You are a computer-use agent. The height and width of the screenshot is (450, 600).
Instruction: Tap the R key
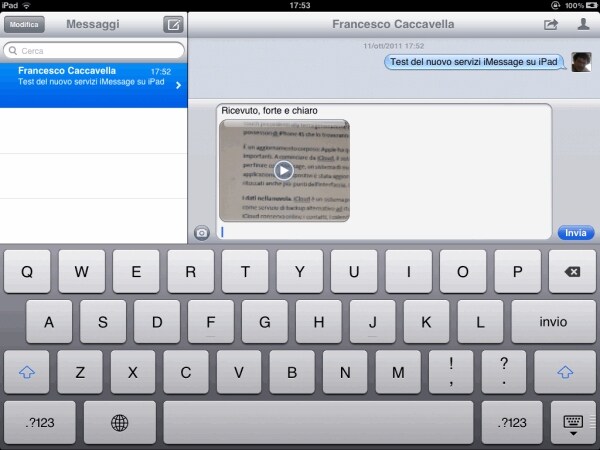click(x=191, y=272)
